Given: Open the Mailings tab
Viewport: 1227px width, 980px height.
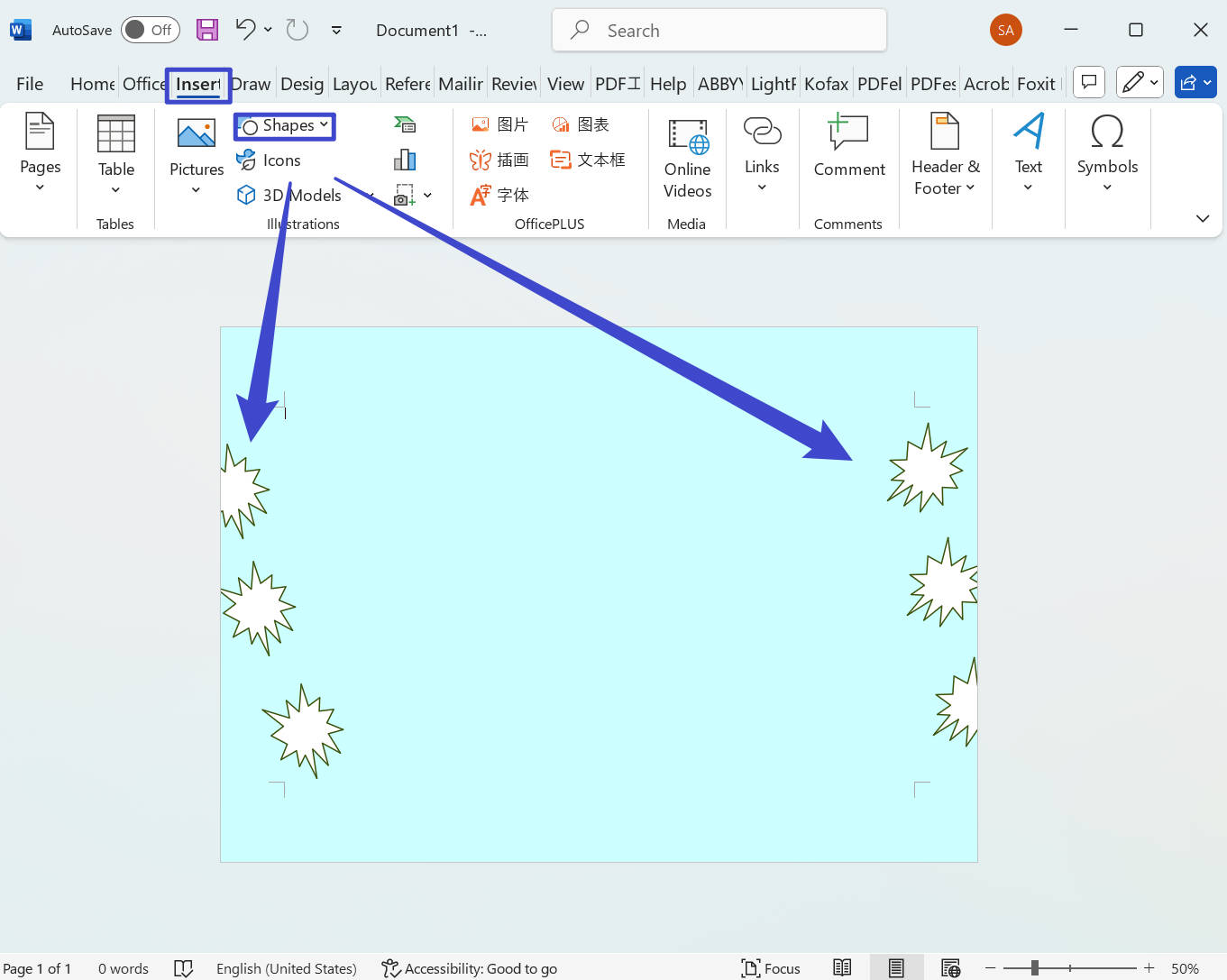Looking at the screenshot, I should 461,84.
